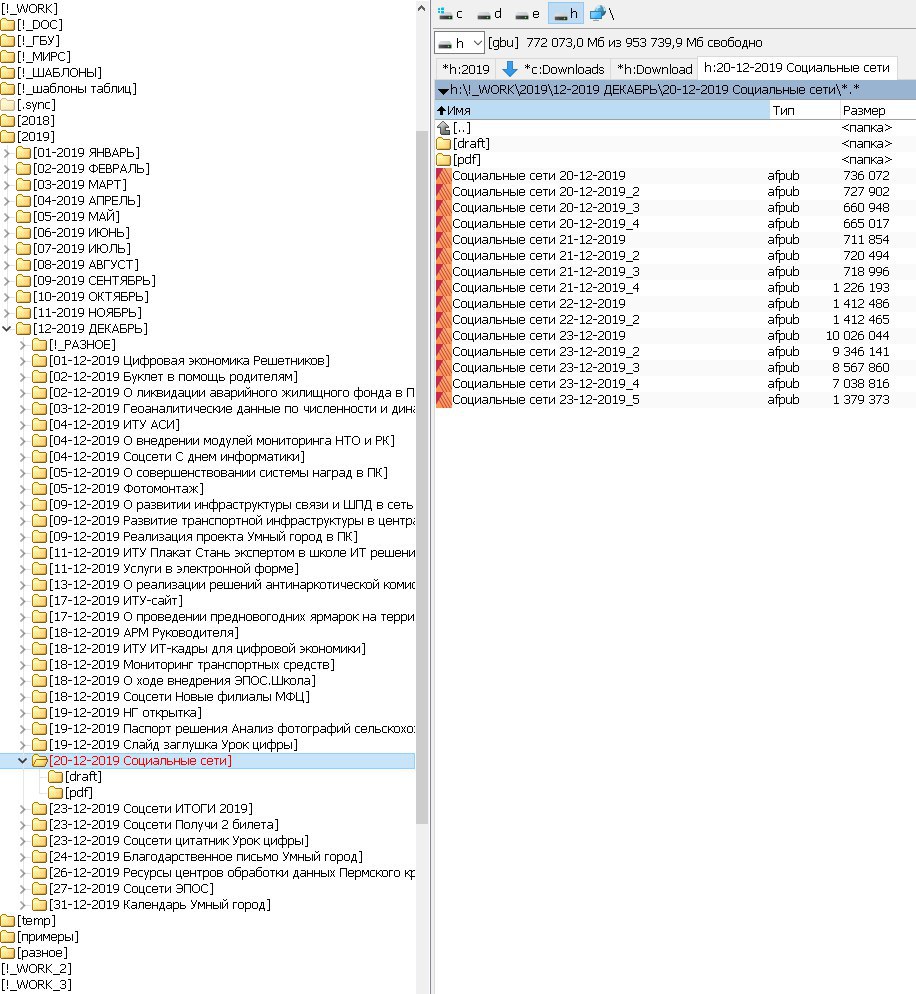Switch to the *h:Download tab
Image resolution: width=916 pixels, height=994 pixels.
tap(654, 69)
